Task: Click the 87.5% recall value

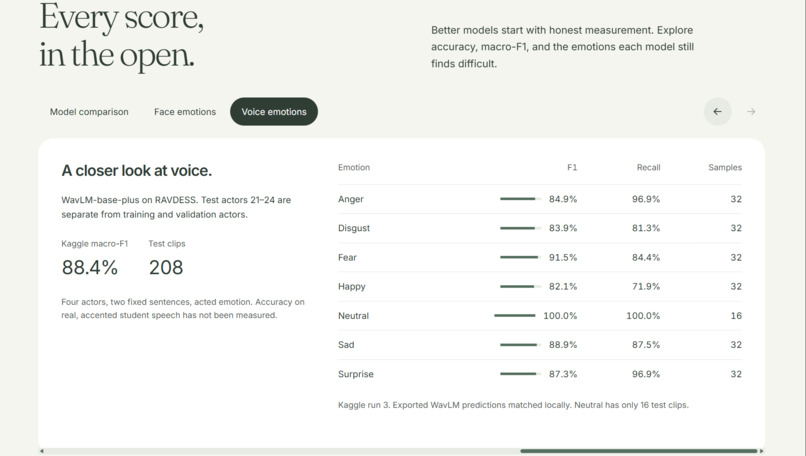Action: tap(646, 345)
